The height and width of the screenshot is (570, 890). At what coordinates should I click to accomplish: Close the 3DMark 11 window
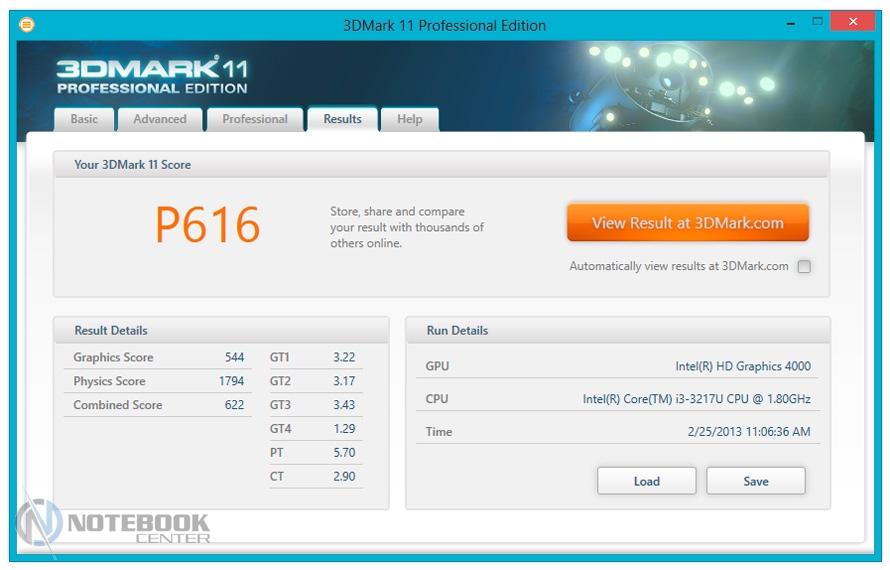pos(853,22)
